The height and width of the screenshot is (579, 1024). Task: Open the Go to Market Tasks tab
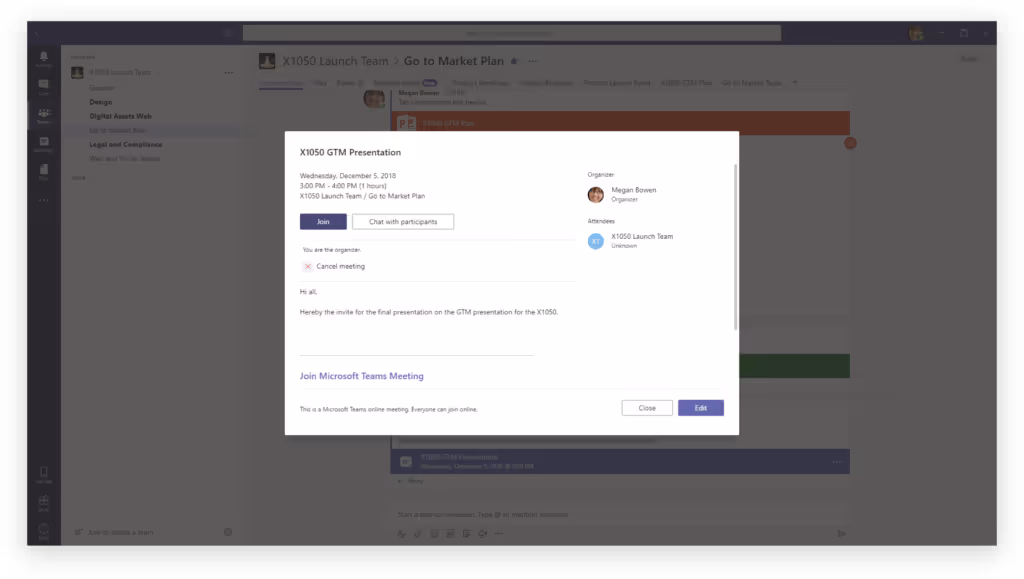(x=752, y=83)
